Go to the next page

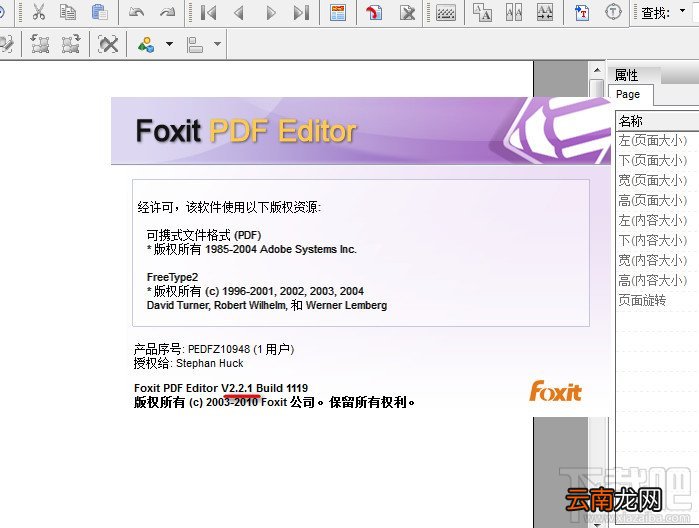coord(270,12)
